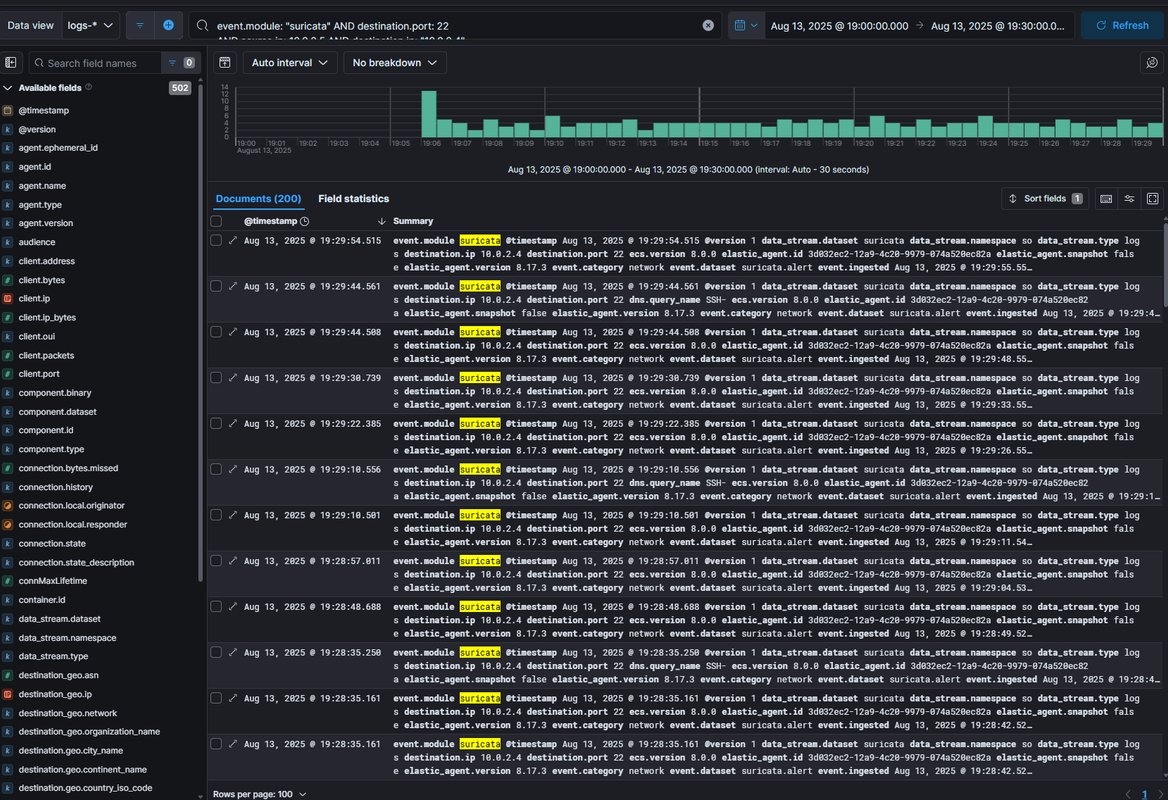Select the connMaxLifetime field
Viewport: 1168px width, 800px height.
(53, 581)
